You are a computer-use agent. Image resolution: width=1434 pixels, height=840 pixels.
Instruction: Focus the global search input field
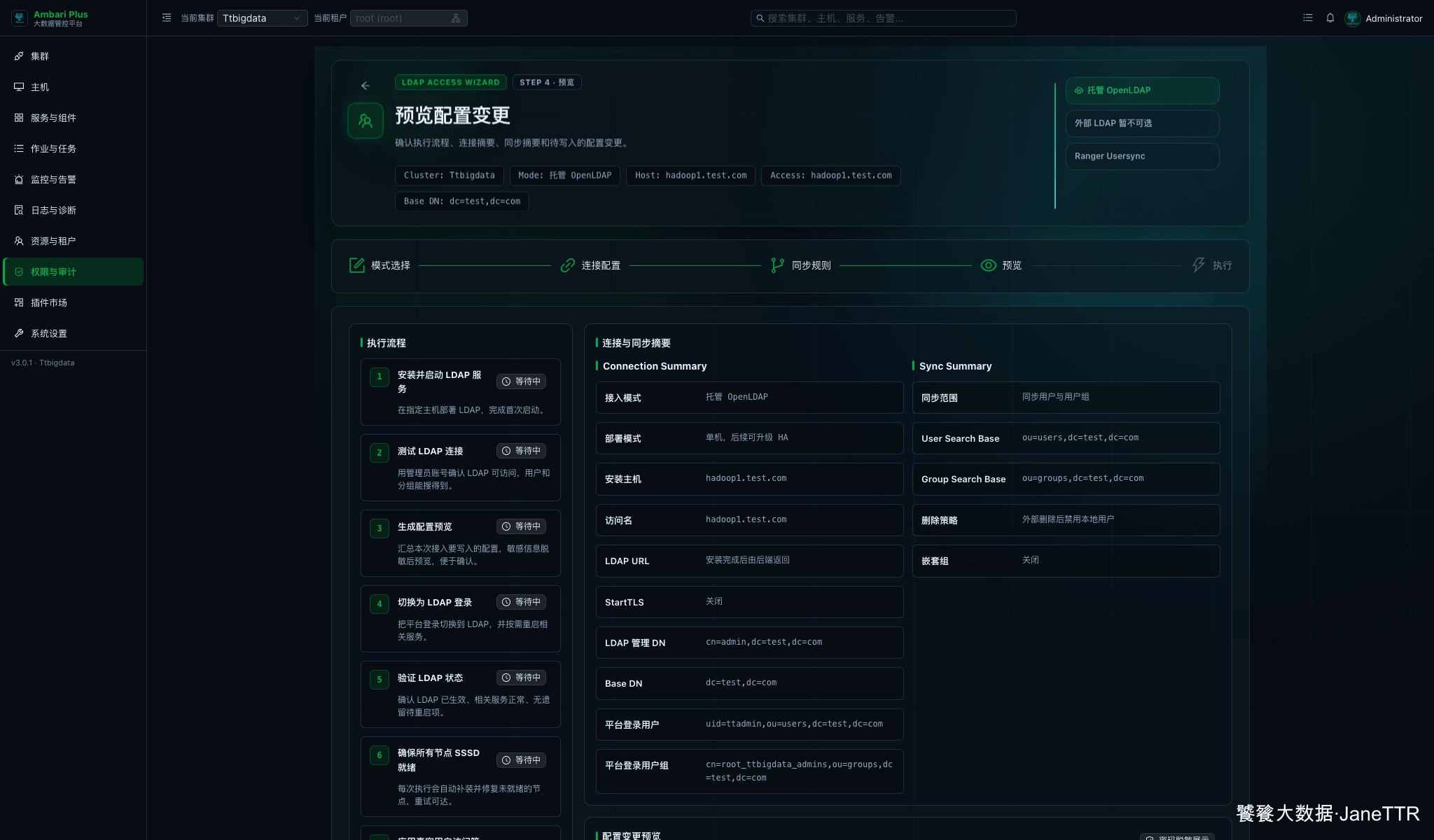[883, 18]
